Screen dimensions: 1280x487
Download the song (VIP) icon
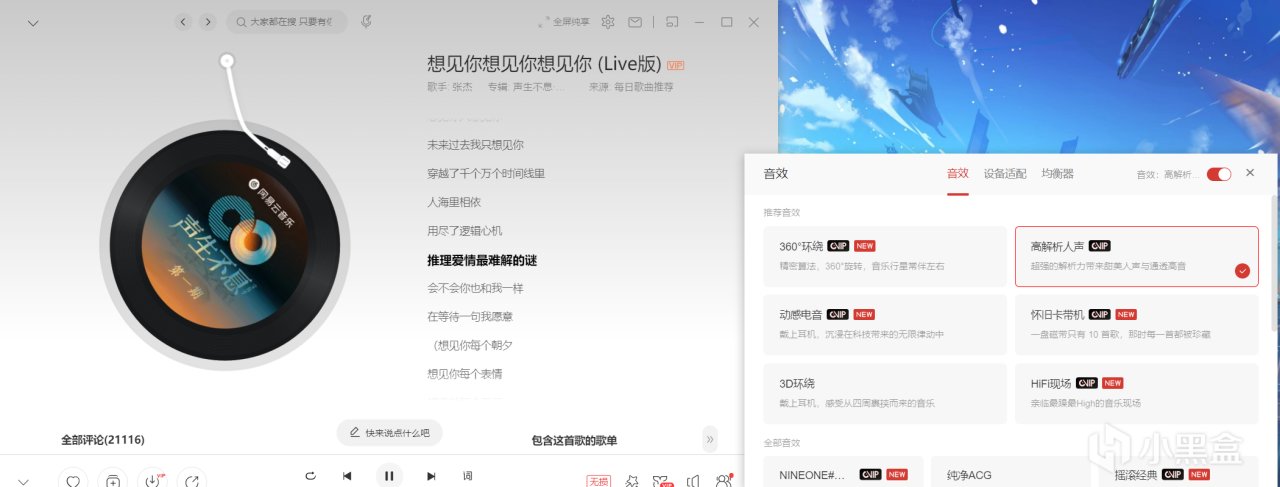pos(152,481)
